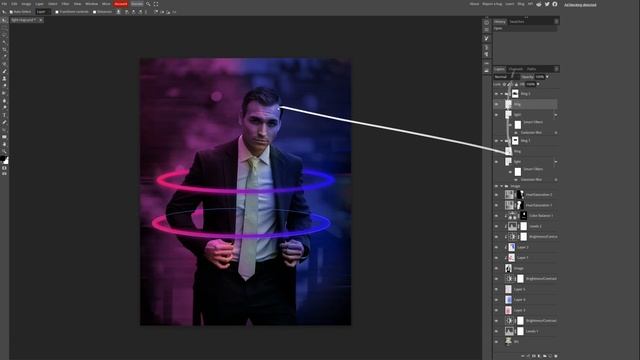Click the new layer icon in Layers footer
640x360 pixels.
(550, 356)
